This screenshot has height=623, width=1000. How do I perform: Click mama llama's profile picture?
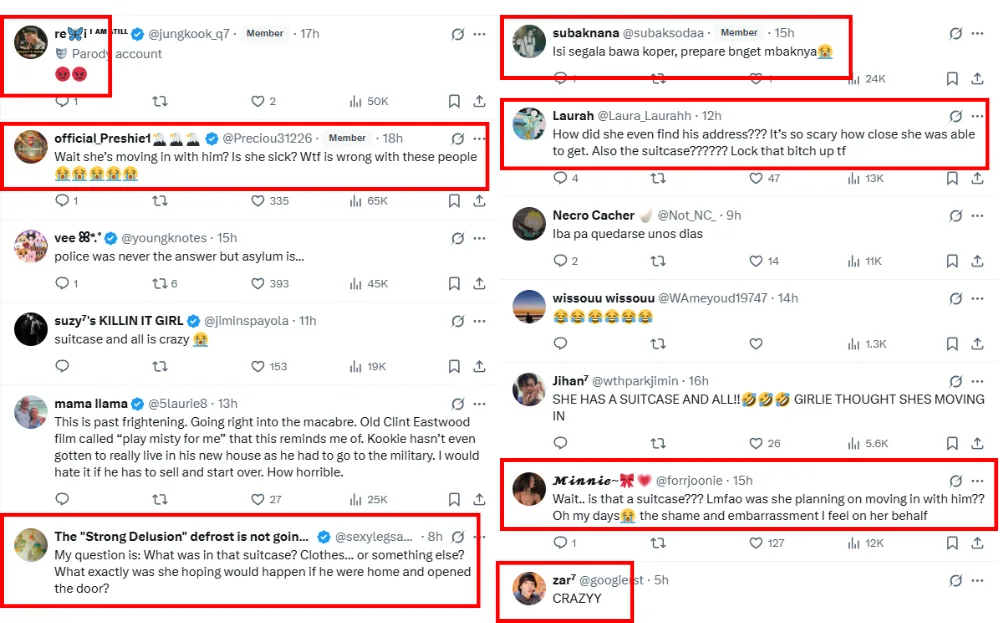click(x=32, y=412)
